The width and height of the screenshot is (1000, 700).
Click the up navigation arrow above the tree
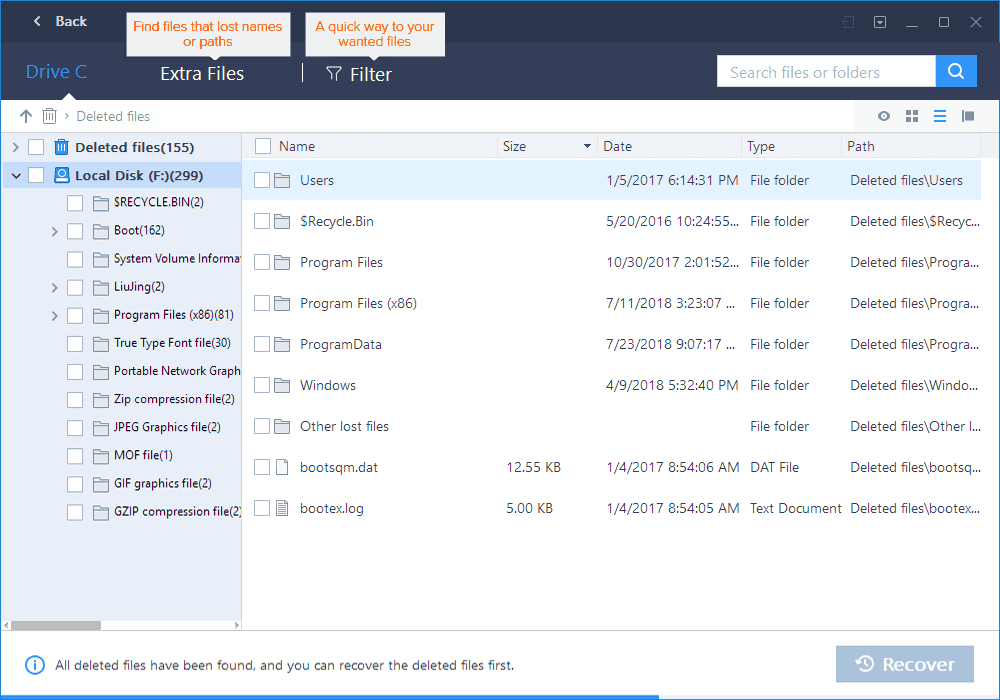click(x=25, y=116)
